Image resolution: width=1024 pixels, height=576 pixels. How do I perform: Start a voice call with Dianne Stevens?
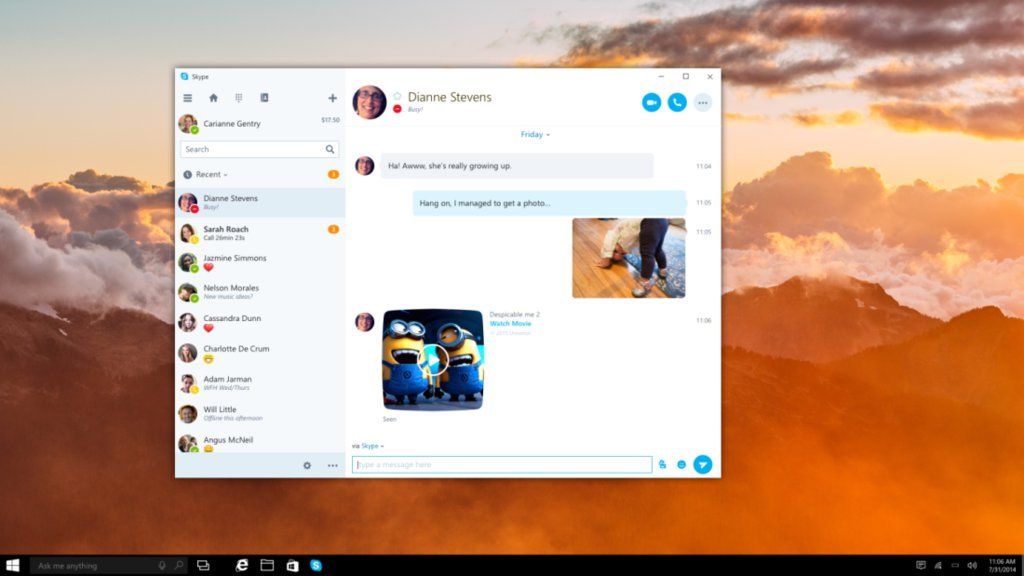pyautogui.click(x=677, y=102)
